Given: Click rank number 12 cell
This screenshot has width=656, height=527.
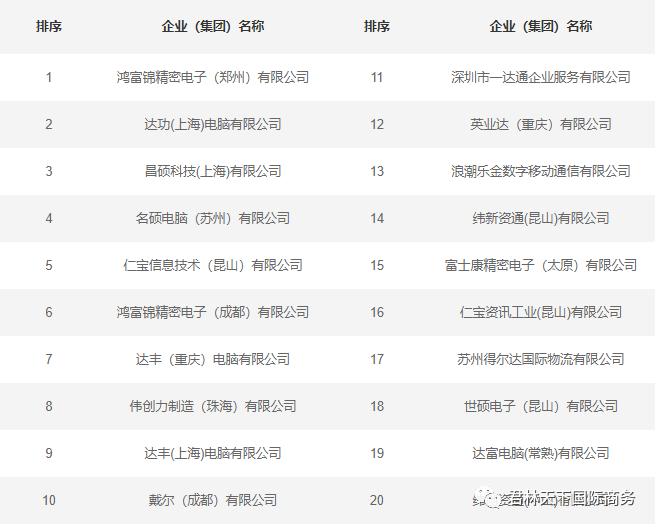Looking at the screenshot, I should [x=377, y=124].
